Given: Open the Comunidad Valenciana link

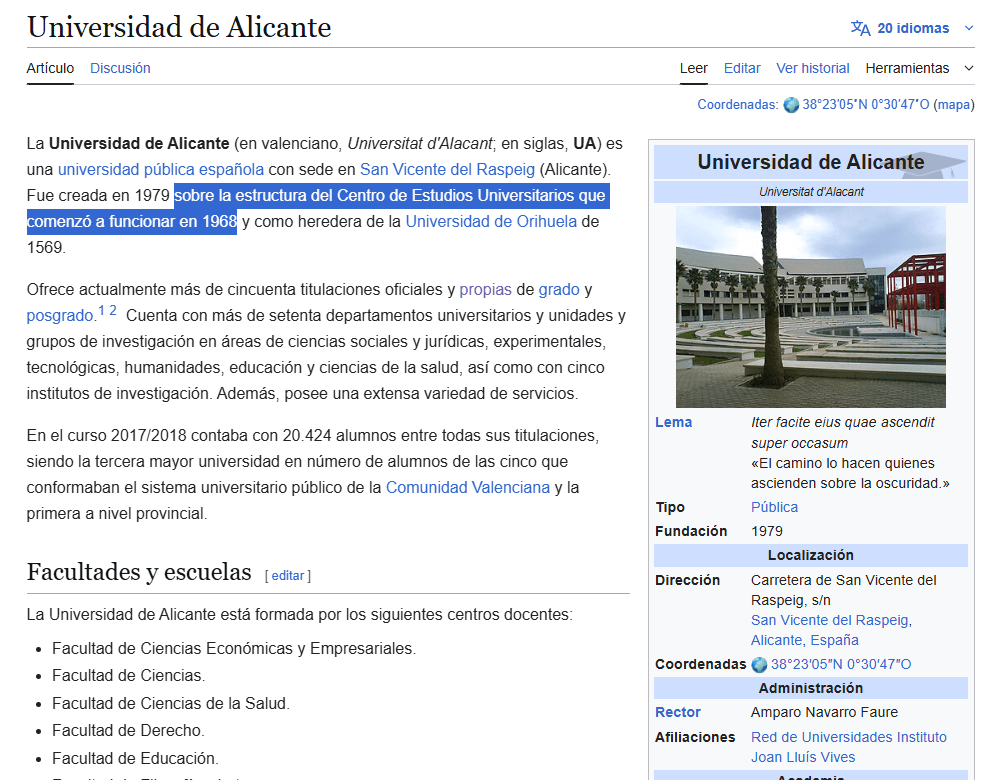Looking at the screenshot, I should tap(467, 487).
